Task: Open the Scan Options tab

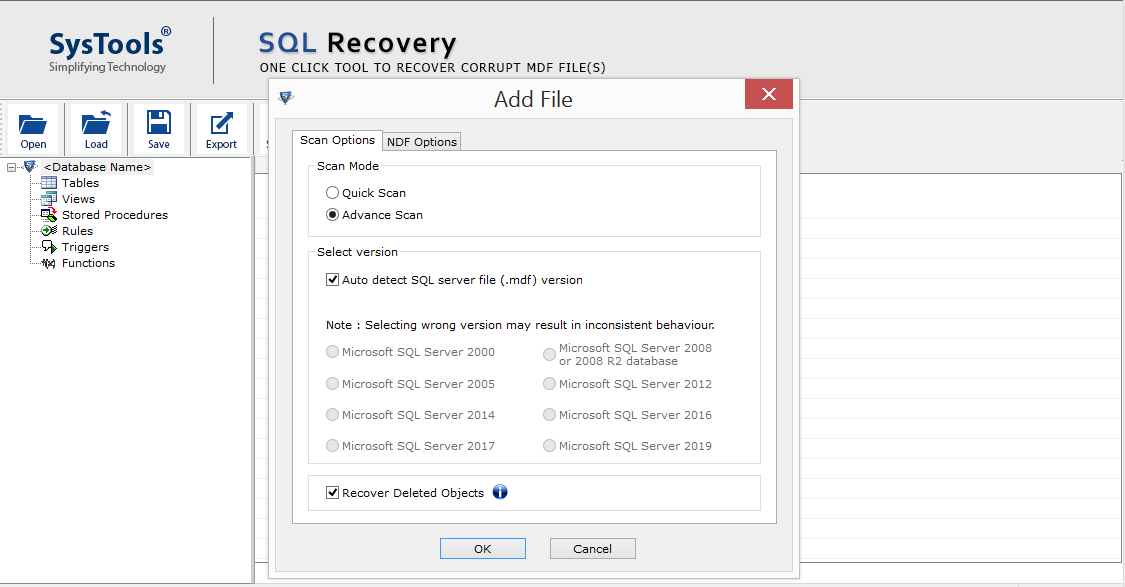Action: click(338, 140)
